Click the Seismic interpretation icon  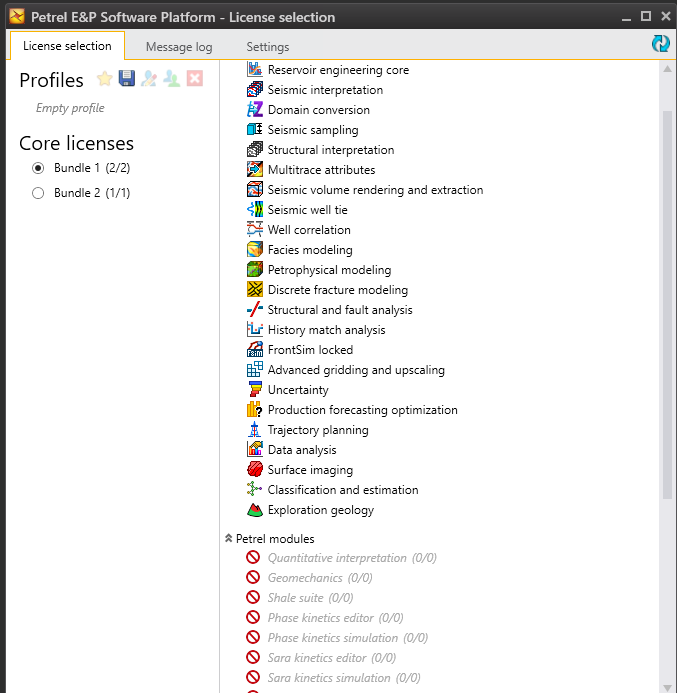tap(255, 90)
